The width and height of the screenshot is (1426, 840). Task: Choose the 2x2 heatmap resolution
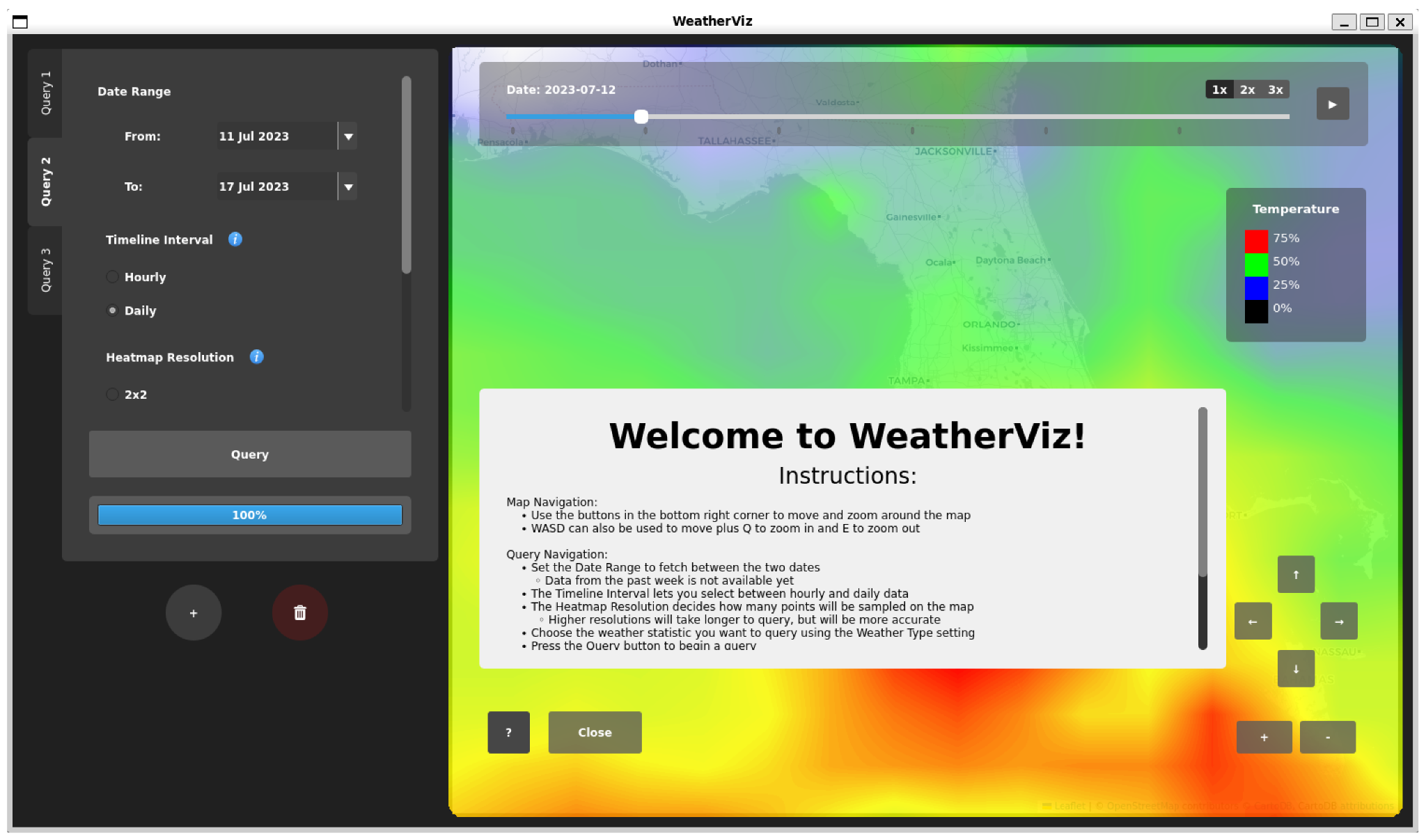(x=112, y=395)
